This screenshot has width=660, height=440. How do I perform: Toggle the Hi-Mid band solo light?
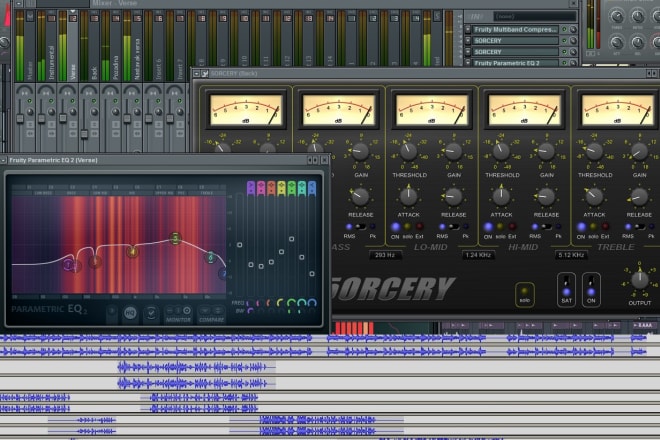click(500, 227)
